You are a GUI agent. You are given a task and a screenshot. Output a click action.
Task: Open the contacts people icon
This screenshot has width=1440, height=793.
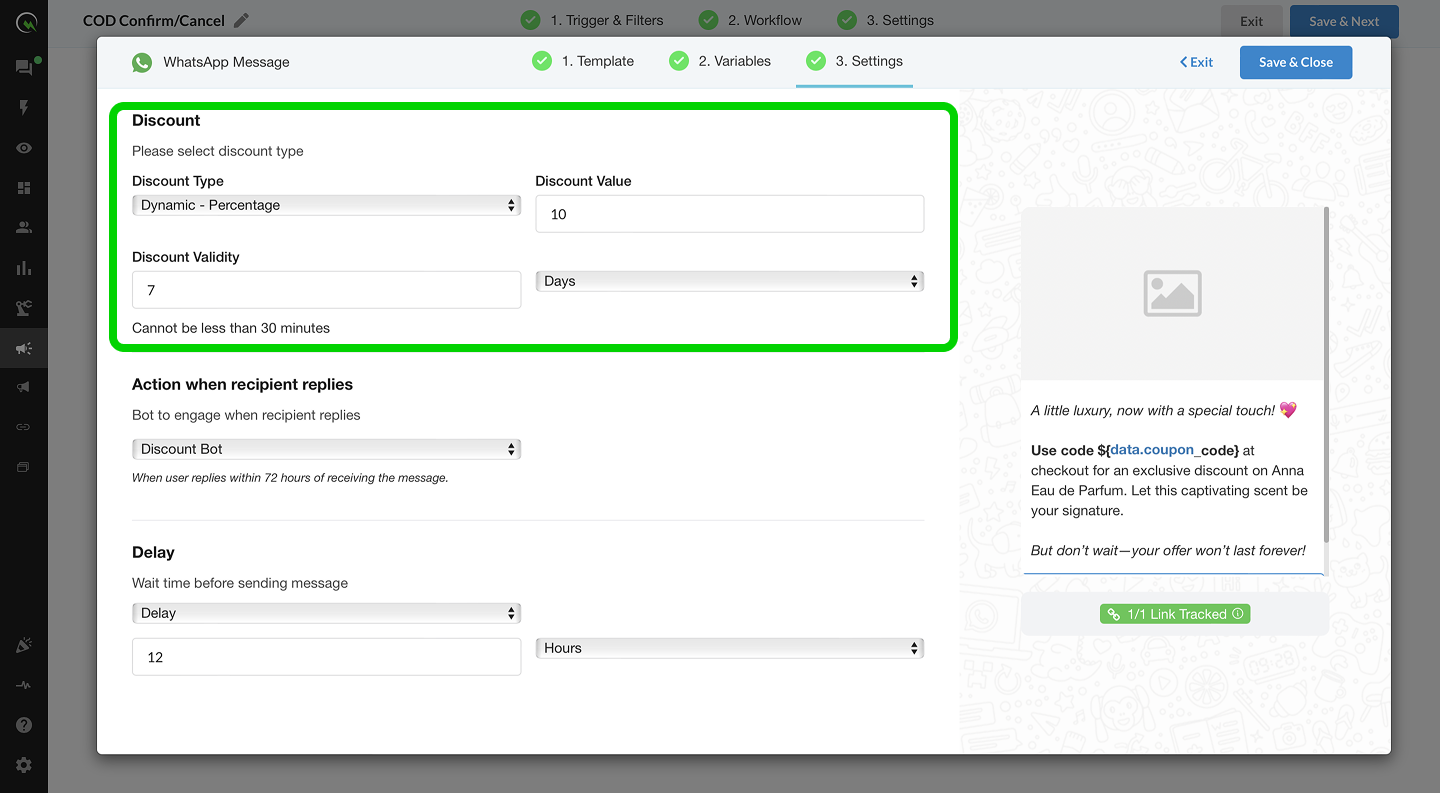(24, 227)
